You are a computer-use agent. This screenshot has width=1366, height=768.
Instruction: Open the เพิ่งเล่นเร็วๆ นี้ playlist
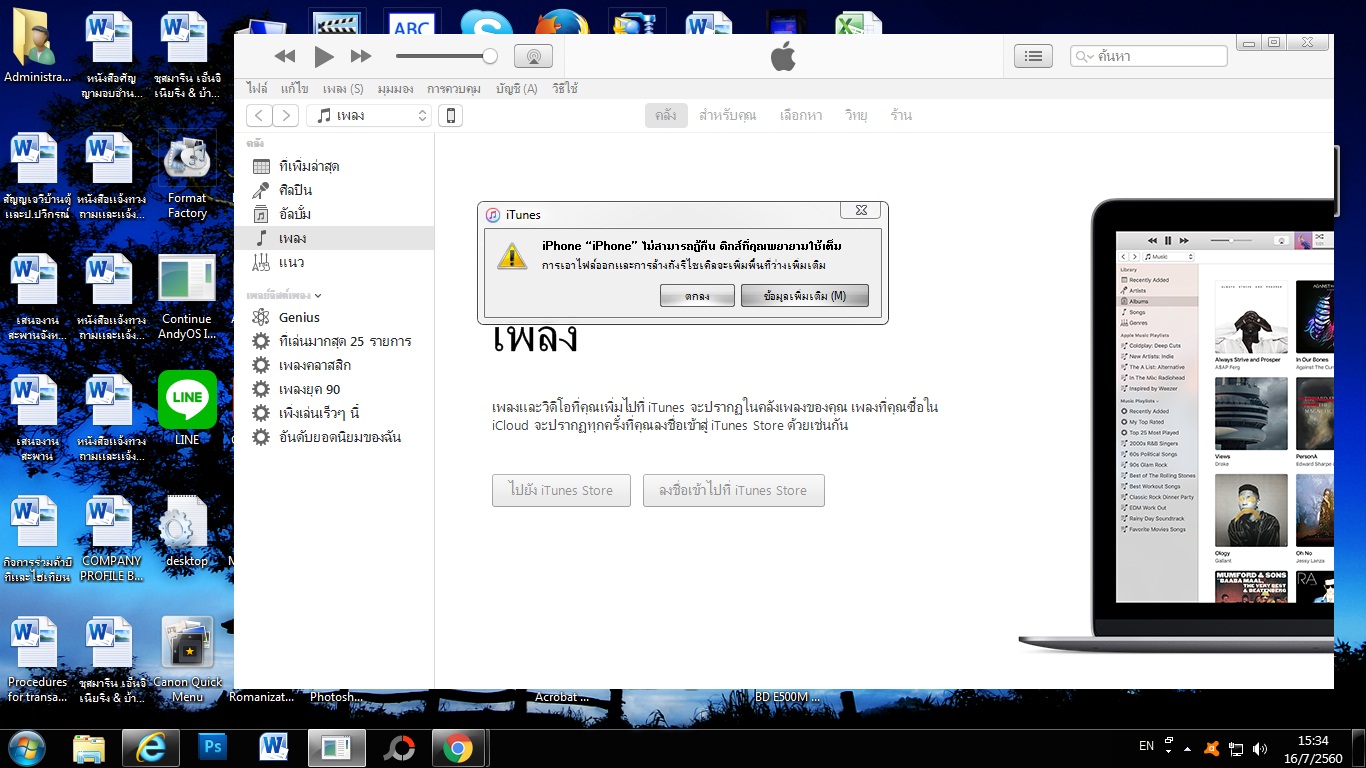[335, 413]
